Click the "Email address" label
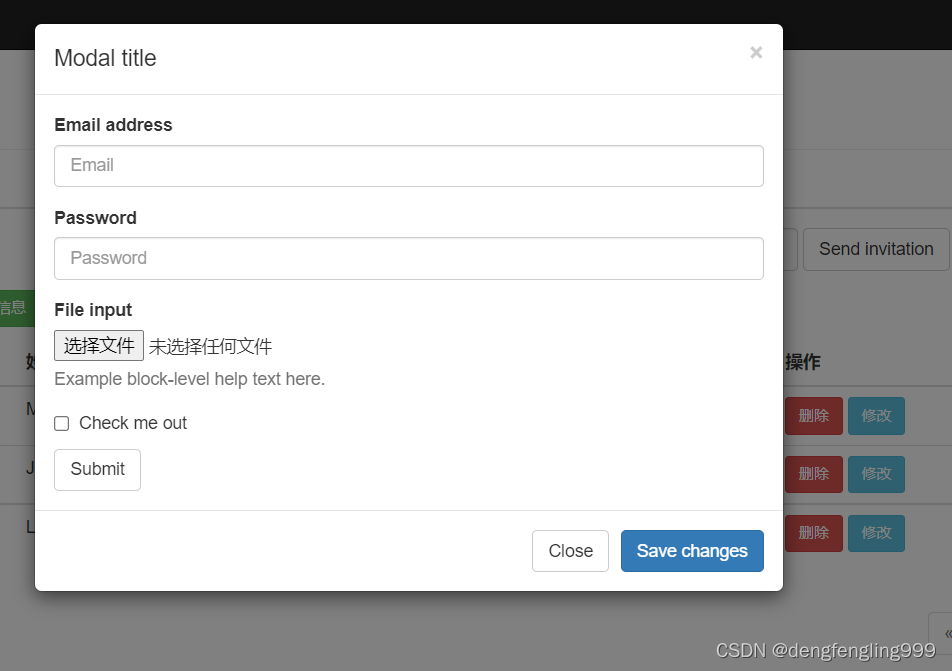The height and width of the screenshot is (671, 952). (113, 125)
